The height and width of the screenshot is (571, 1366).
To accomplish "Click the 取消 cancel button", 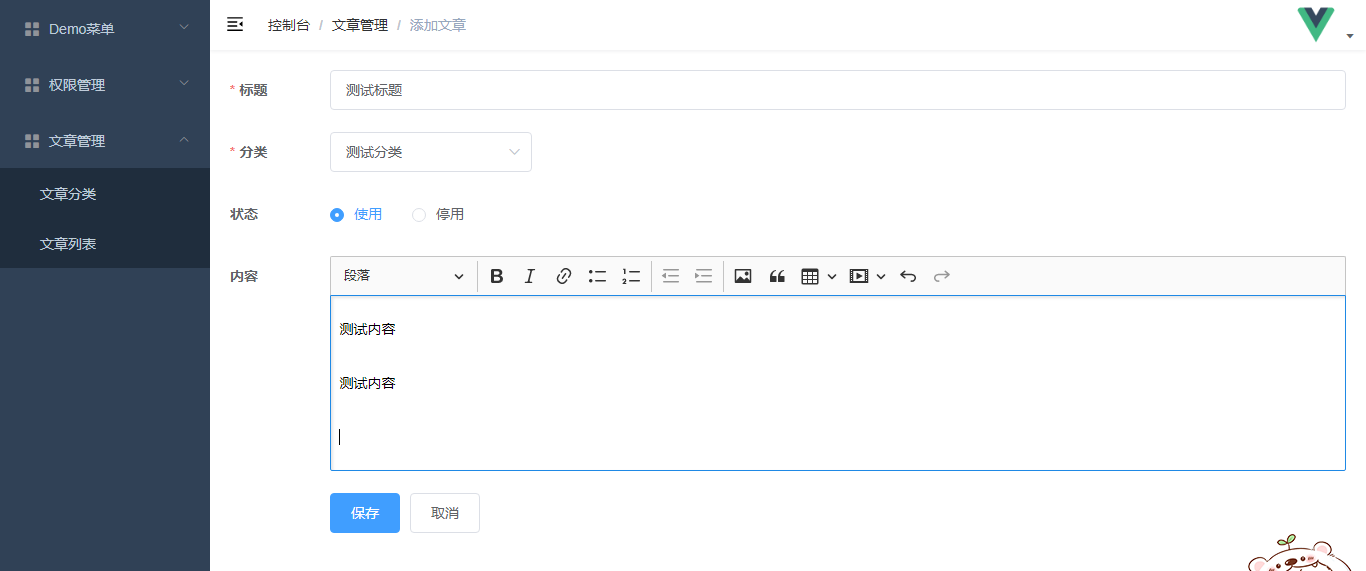I will click(444, 513).
